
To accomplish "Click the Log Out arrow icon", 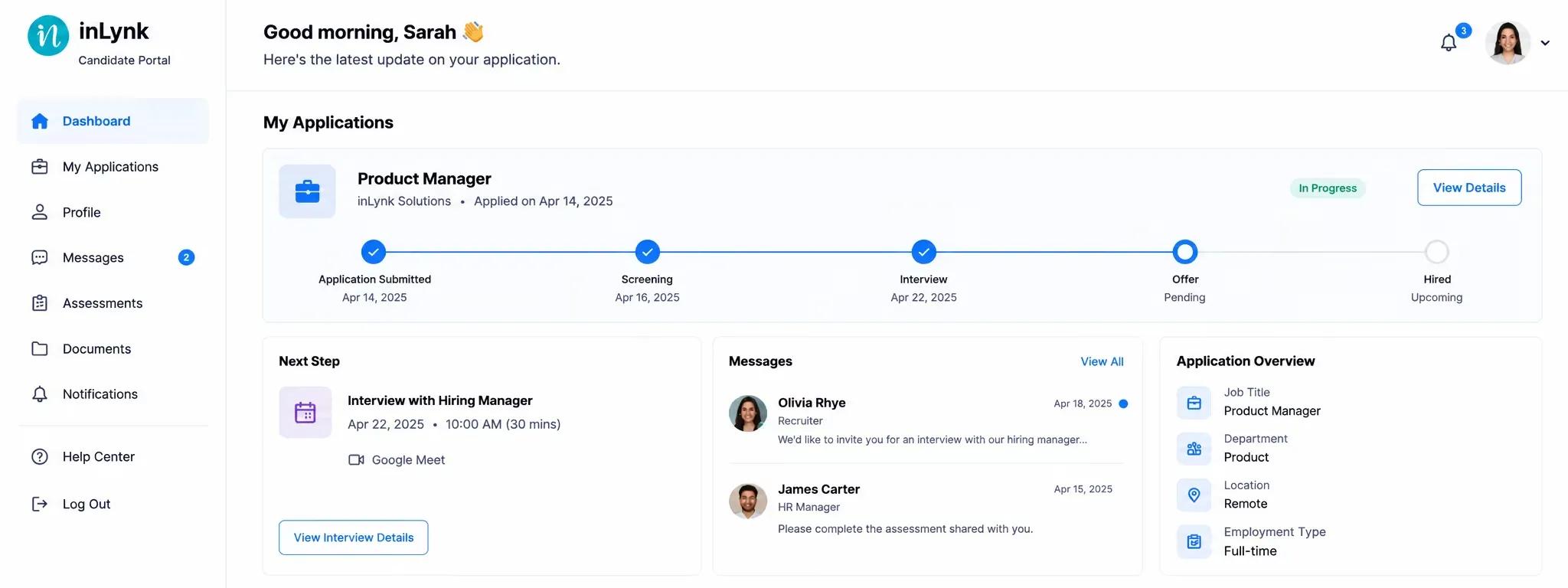I will (40, 504).
